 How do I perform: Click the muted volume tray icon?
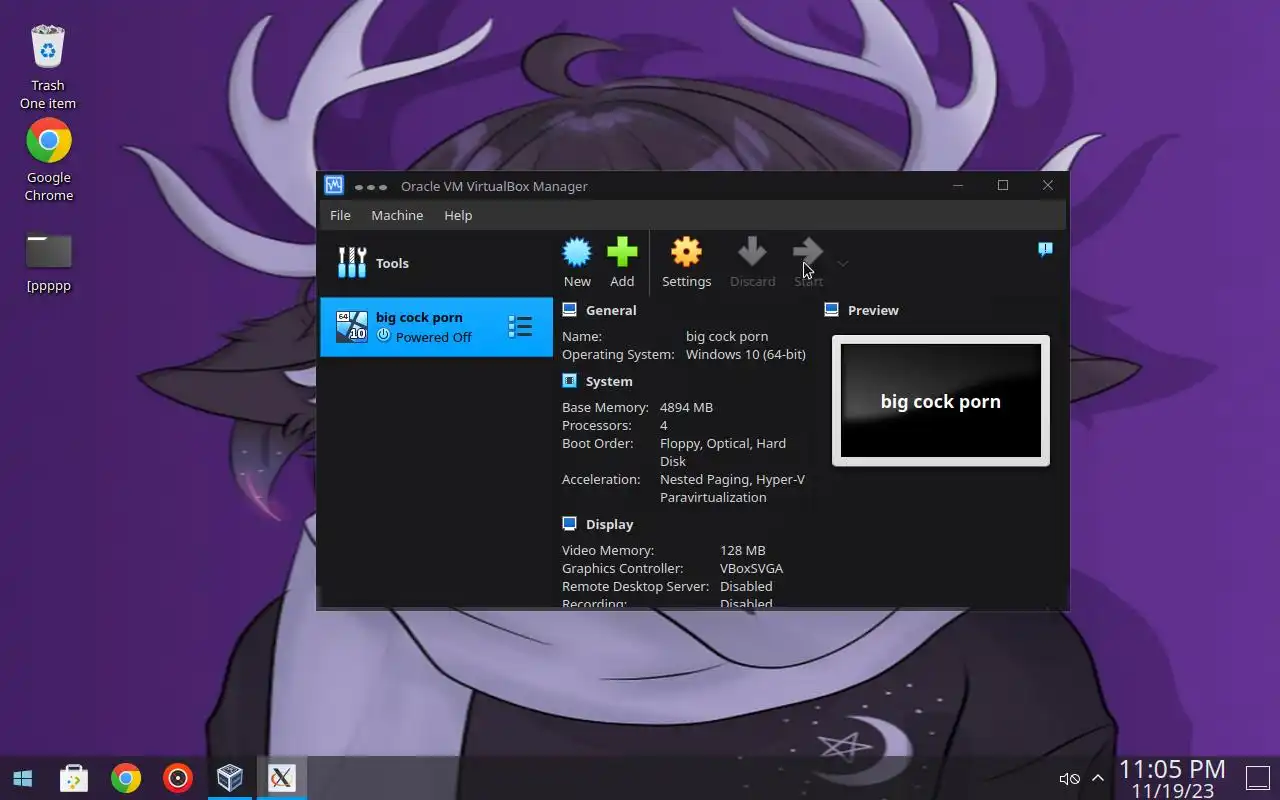pyautogui.click(x=1069, y=778)
